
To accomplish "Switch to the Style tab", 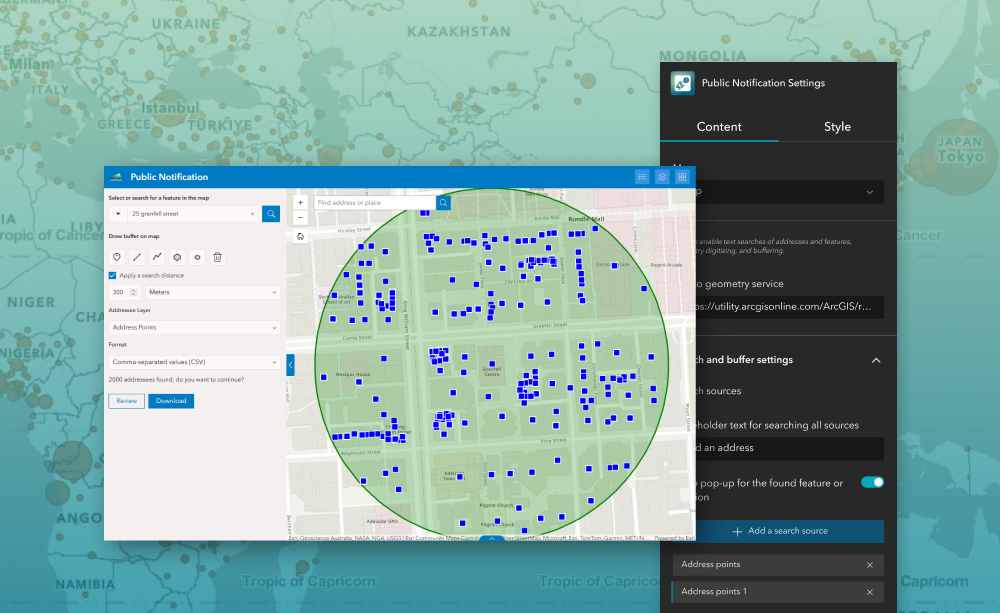I will pyautogui.click(x=837, y=127).
